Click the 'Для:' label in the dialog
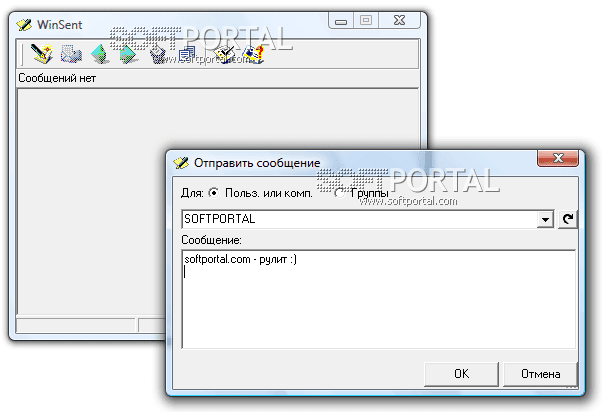Image resolution: width=602 pixels, height=412 pixels. click(192, 193)
